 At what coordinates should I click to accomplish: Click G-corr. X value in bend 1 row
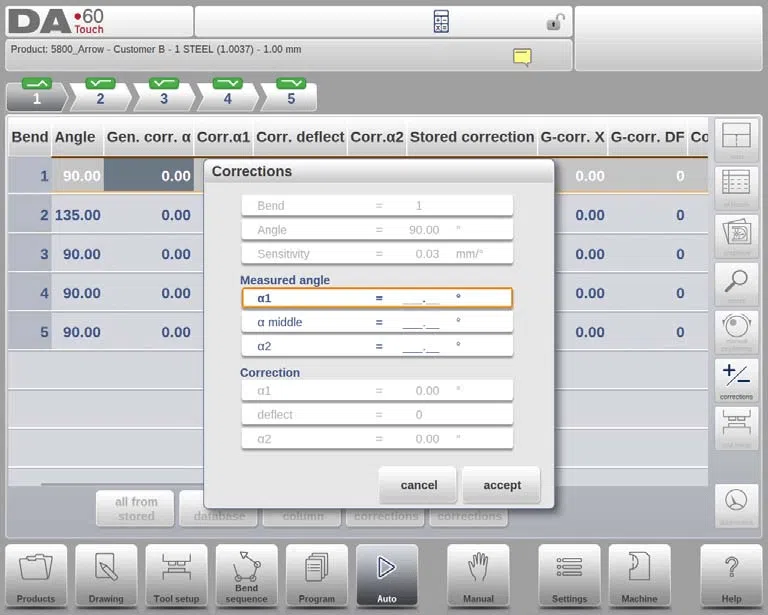pos(590,176)
